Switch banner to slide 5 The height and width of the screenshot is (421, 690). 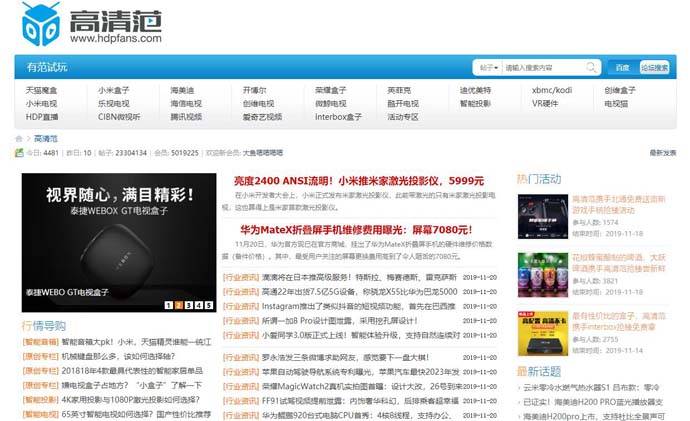pyautogui.click(x=209, y=305)
